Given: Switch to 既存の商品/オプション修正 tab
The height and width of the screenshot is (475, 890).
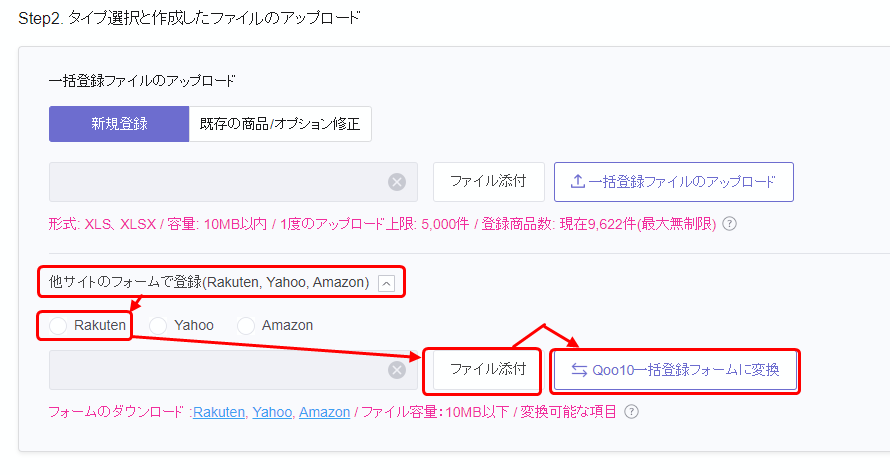Looking at the screenshot, I should [280, 124].
